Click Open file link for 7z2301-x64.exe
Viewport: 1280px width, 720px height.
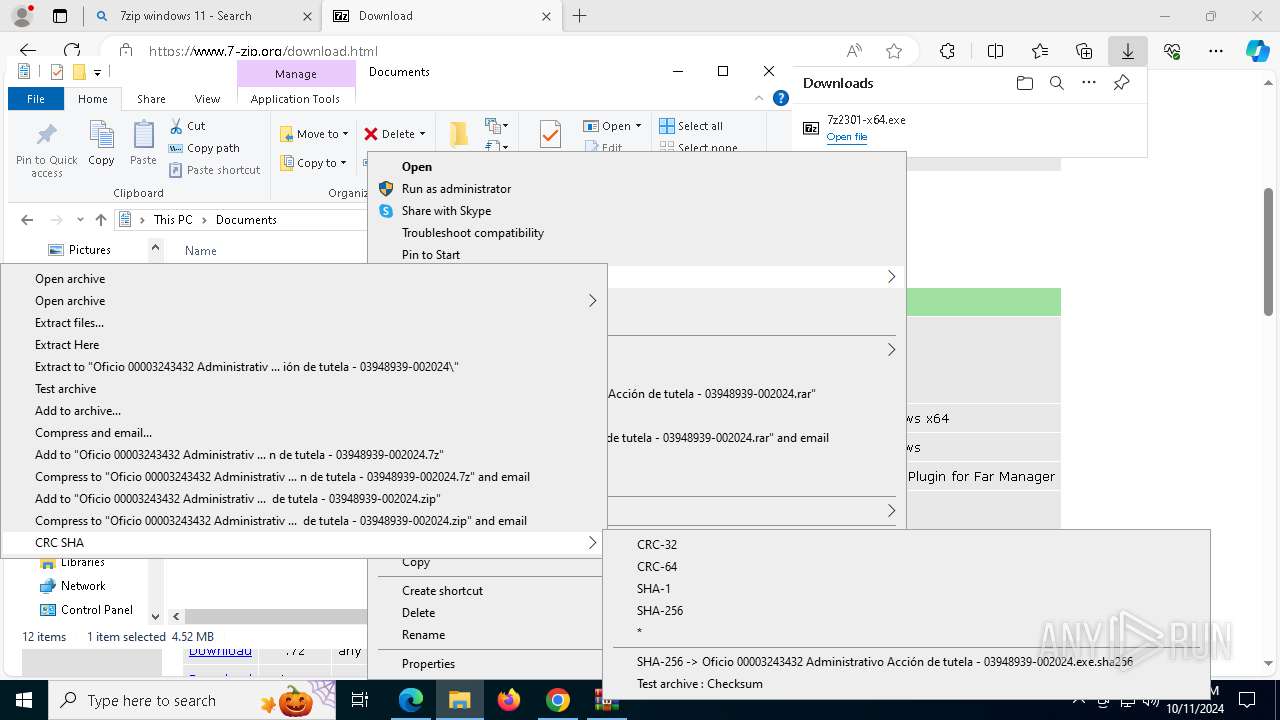pos(847,137)
